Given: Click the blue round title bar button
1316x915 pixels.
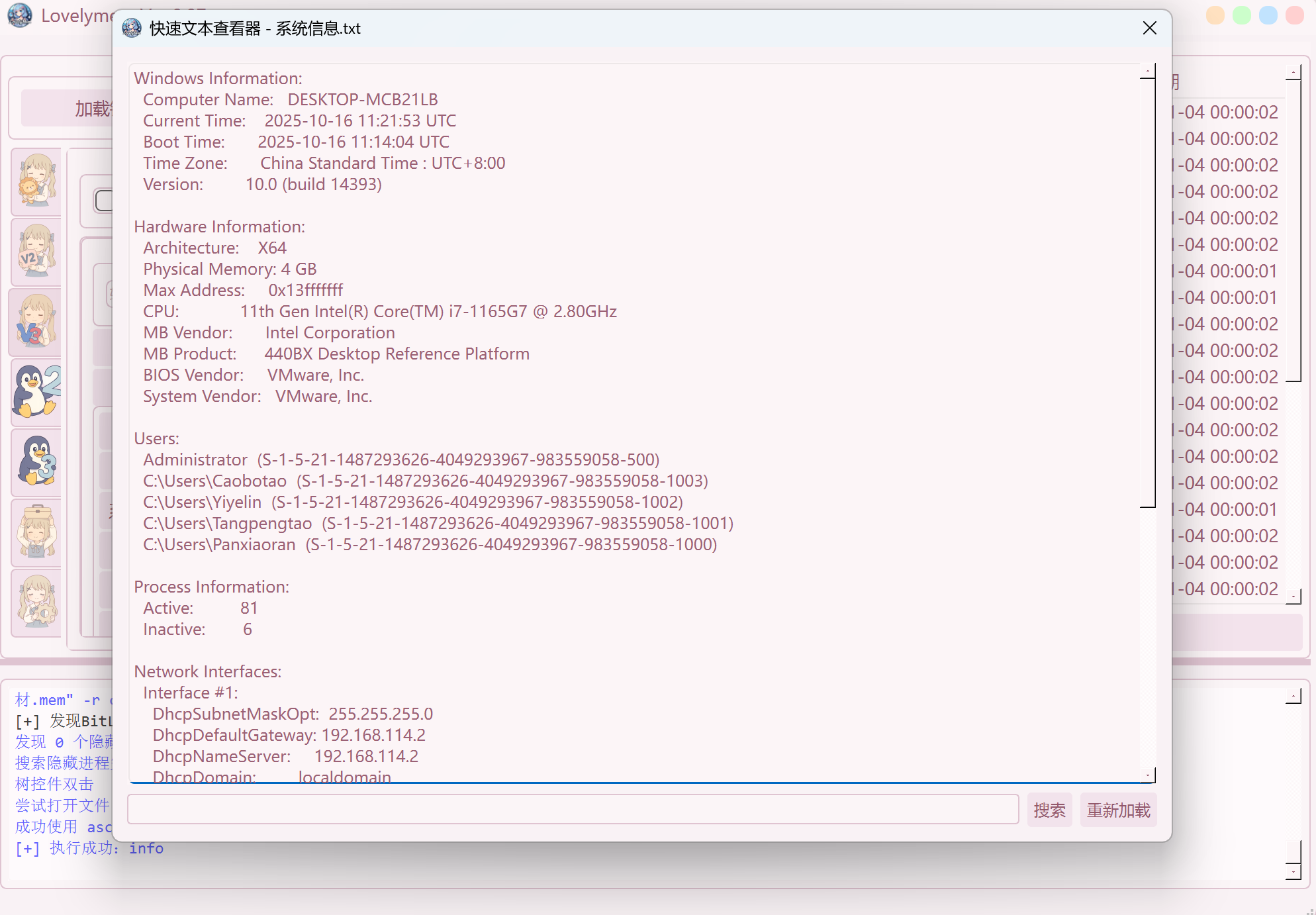Looking at the screenshot, I should [1268, 15].
